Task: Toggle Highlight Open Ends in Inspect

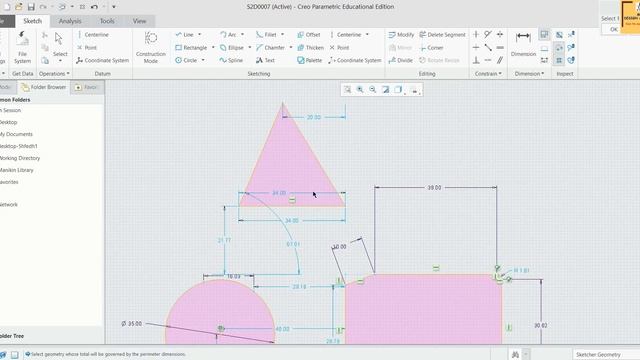Action: (559, 48)
